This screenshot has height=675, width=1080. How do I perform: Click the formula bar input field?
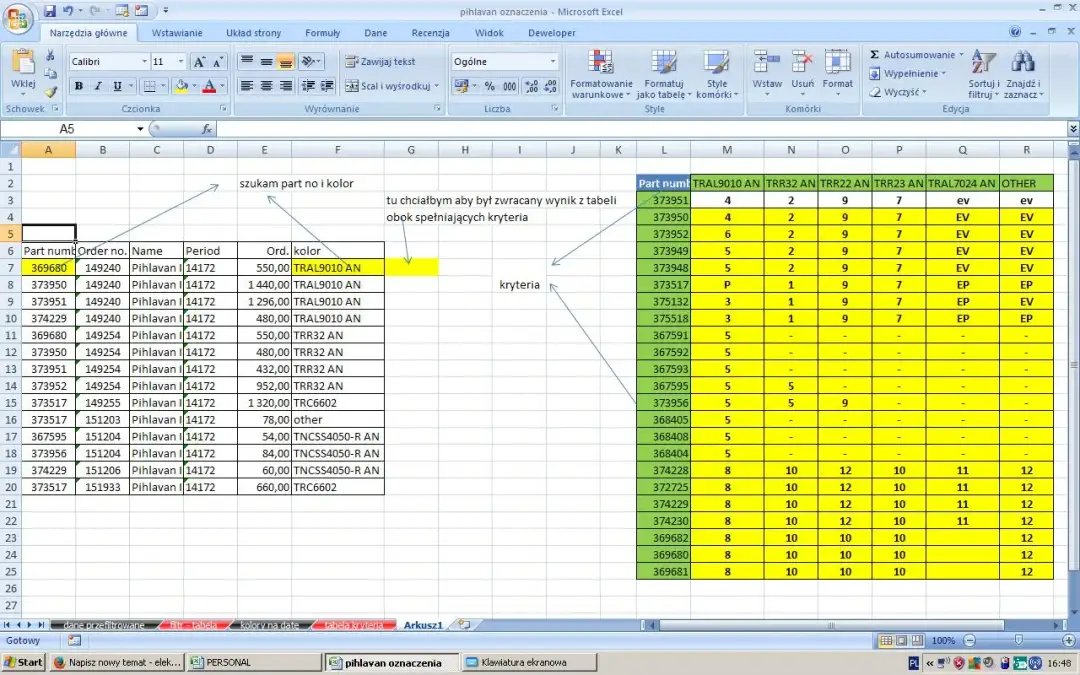[x=641, y=129]
